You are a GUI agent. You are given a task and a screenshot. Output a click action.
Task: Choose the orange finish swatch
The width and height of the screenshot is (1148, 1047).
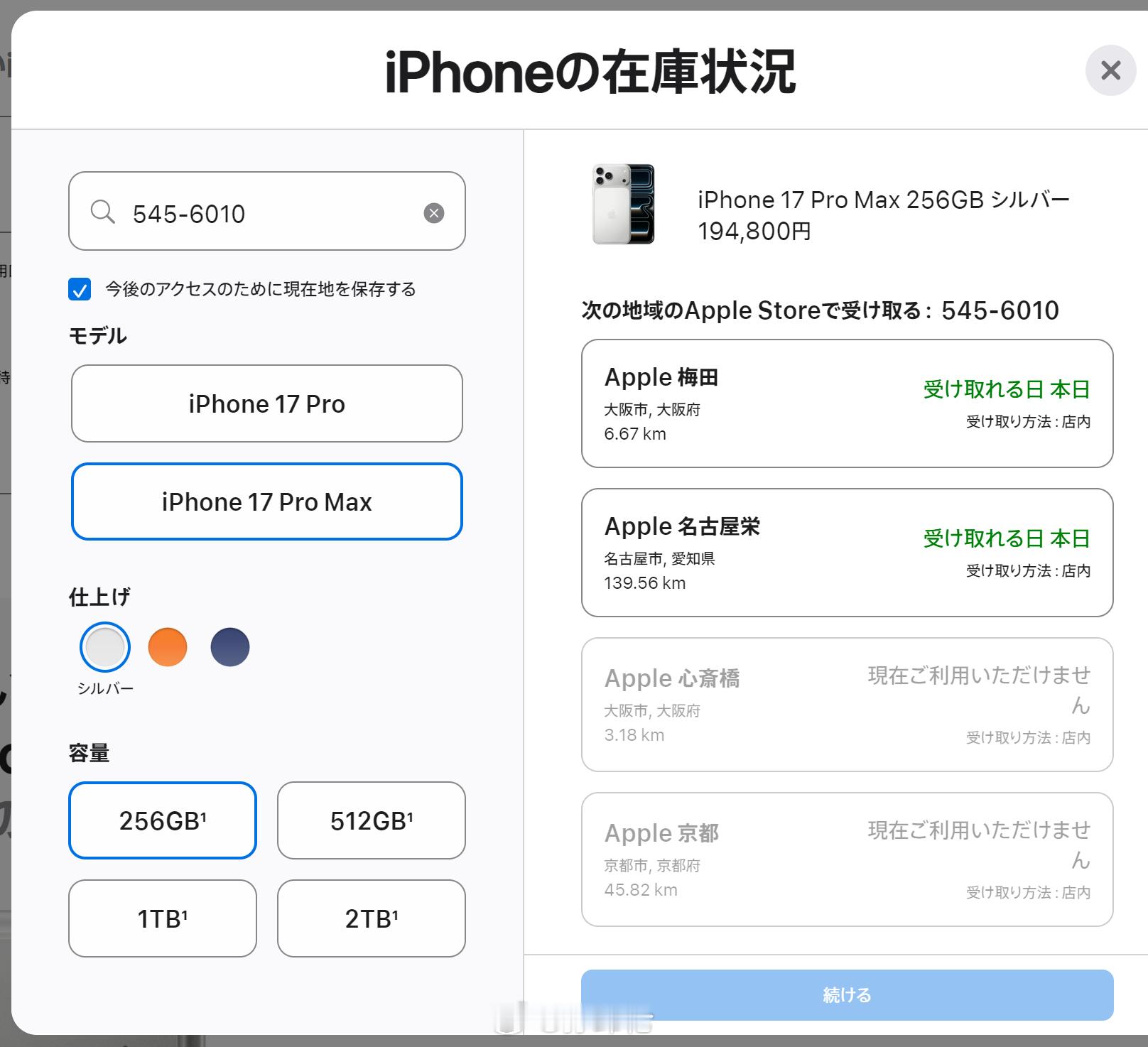click(168, 647)
